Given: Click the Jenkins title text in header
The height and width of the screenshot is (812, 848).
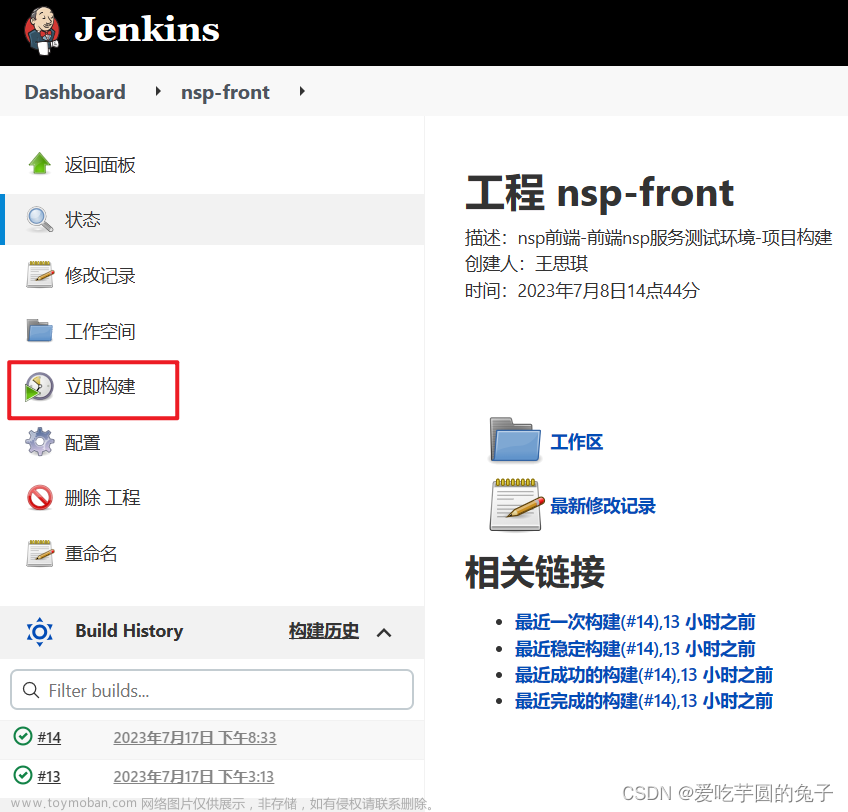Looking at the screenshot, I should (x=147, y=29).
